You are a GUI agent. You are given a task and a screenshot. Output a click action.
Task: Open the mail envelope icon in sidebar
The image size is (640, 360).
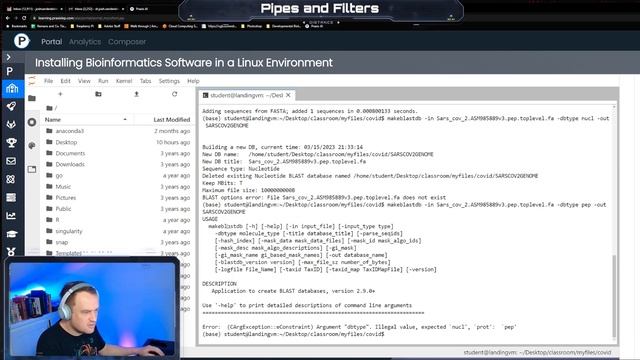point(11,161)
